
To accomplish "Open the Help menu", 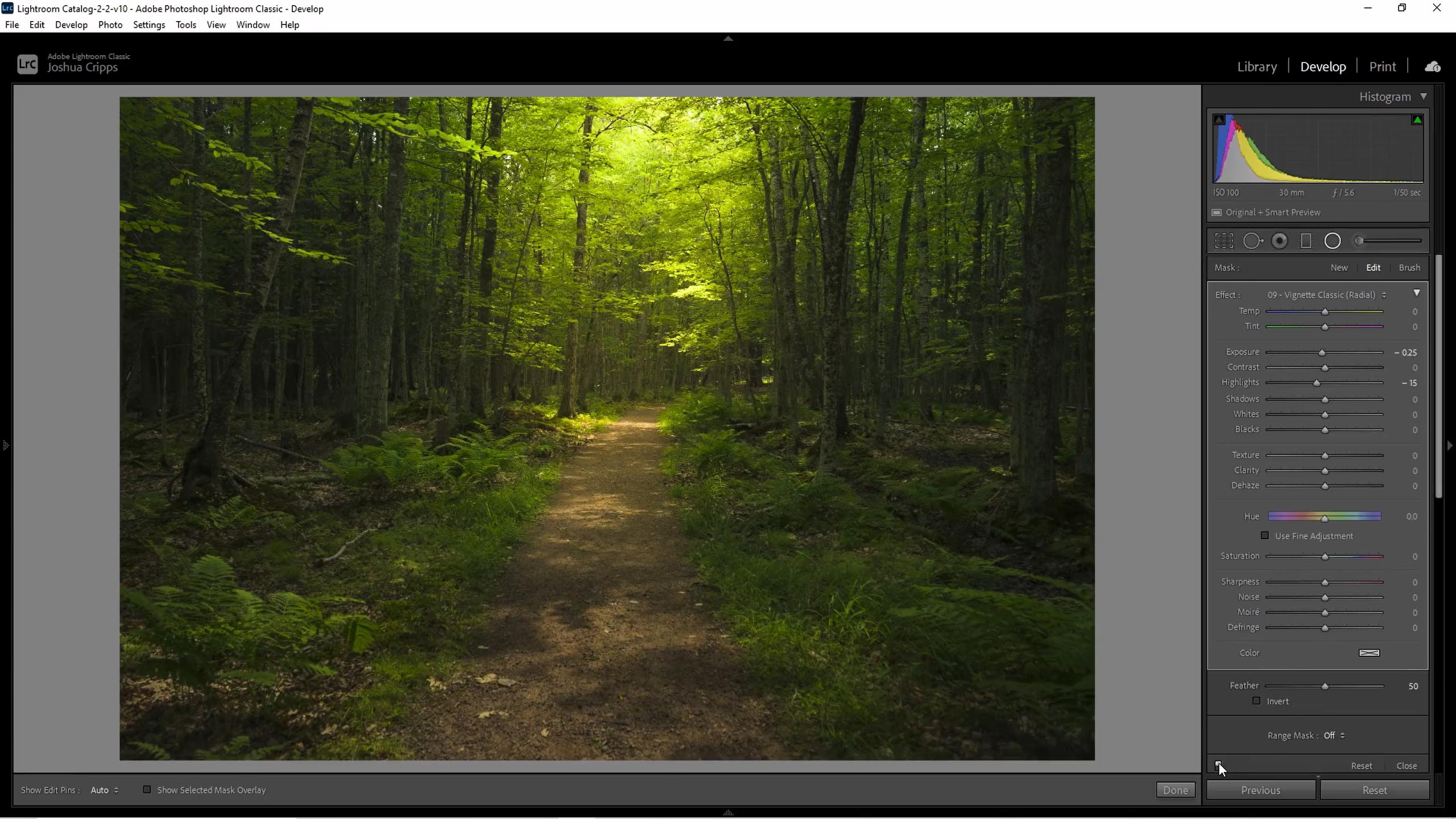I will pyautogui.click(x=289, y=25).
